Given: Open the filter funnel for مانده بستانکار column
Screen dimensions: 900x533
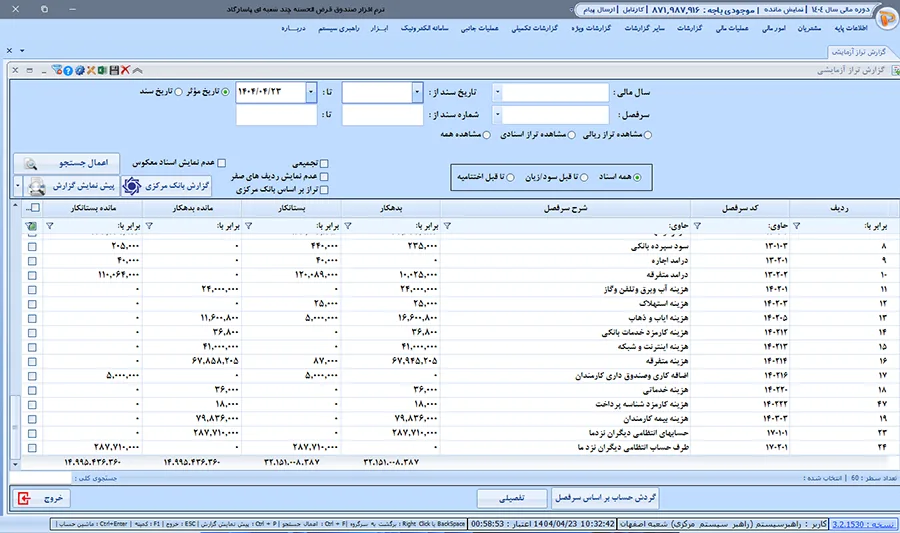Looking at the screenshot, I should pos(49,226).
